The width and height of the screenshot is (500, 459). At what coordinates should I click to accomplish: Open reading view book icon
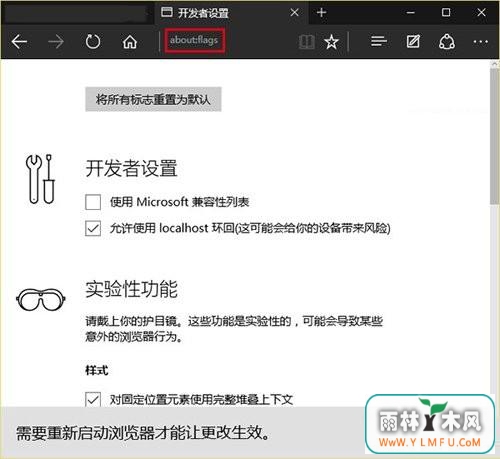(307, 42)
